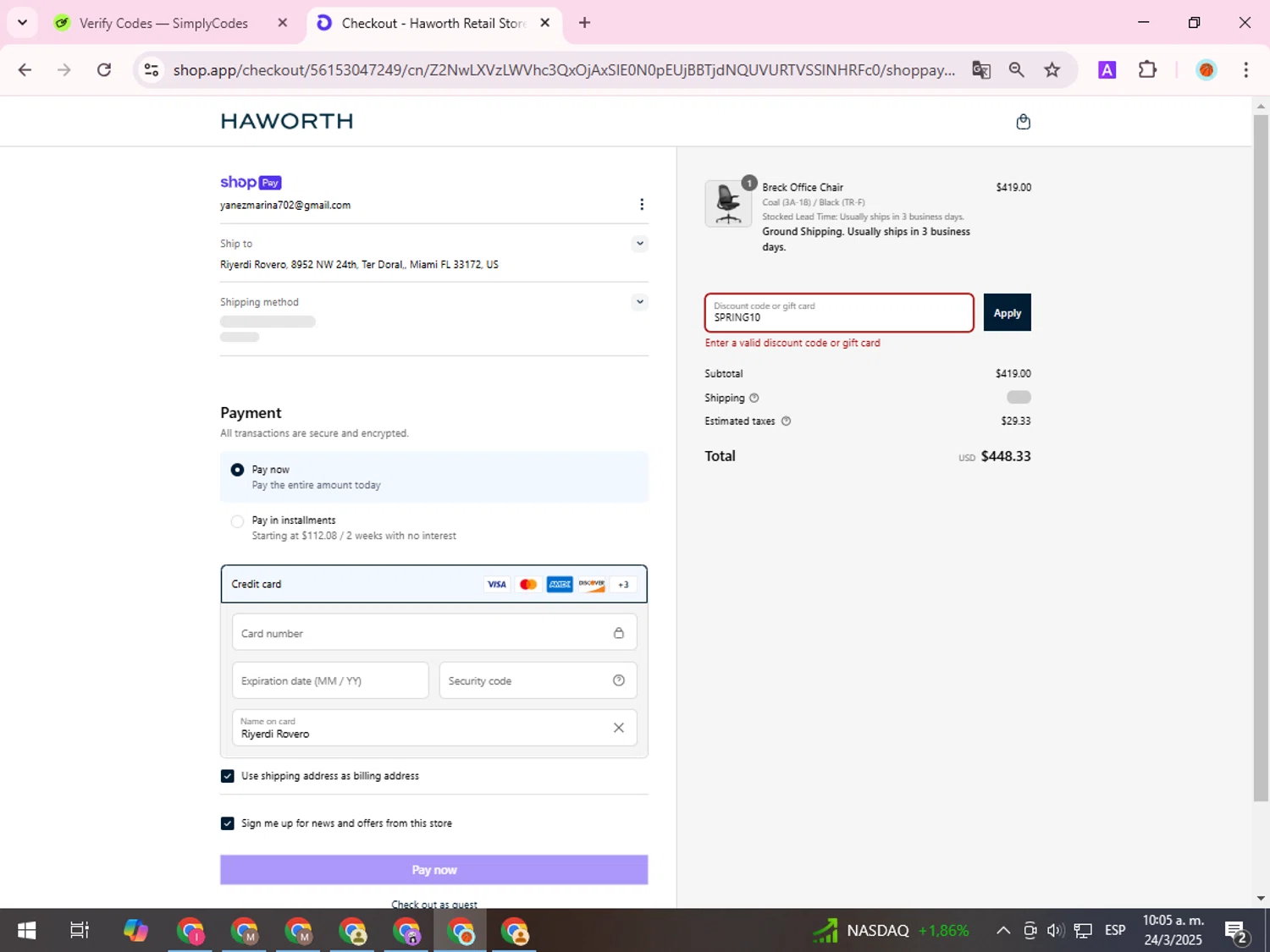
Task: Open Shop Pay account options menu
Action: click(642, 204)
